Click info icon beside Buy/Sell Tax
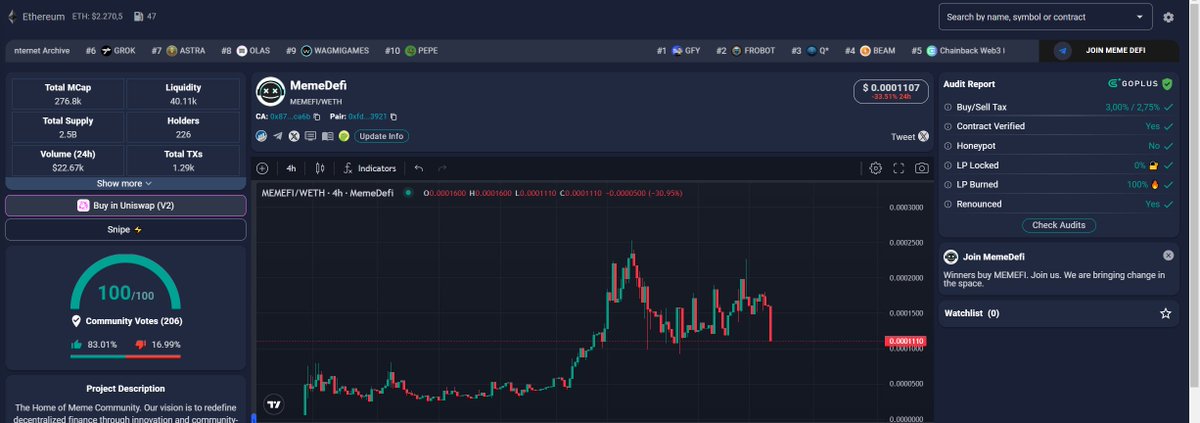 [x=948, y=108]
